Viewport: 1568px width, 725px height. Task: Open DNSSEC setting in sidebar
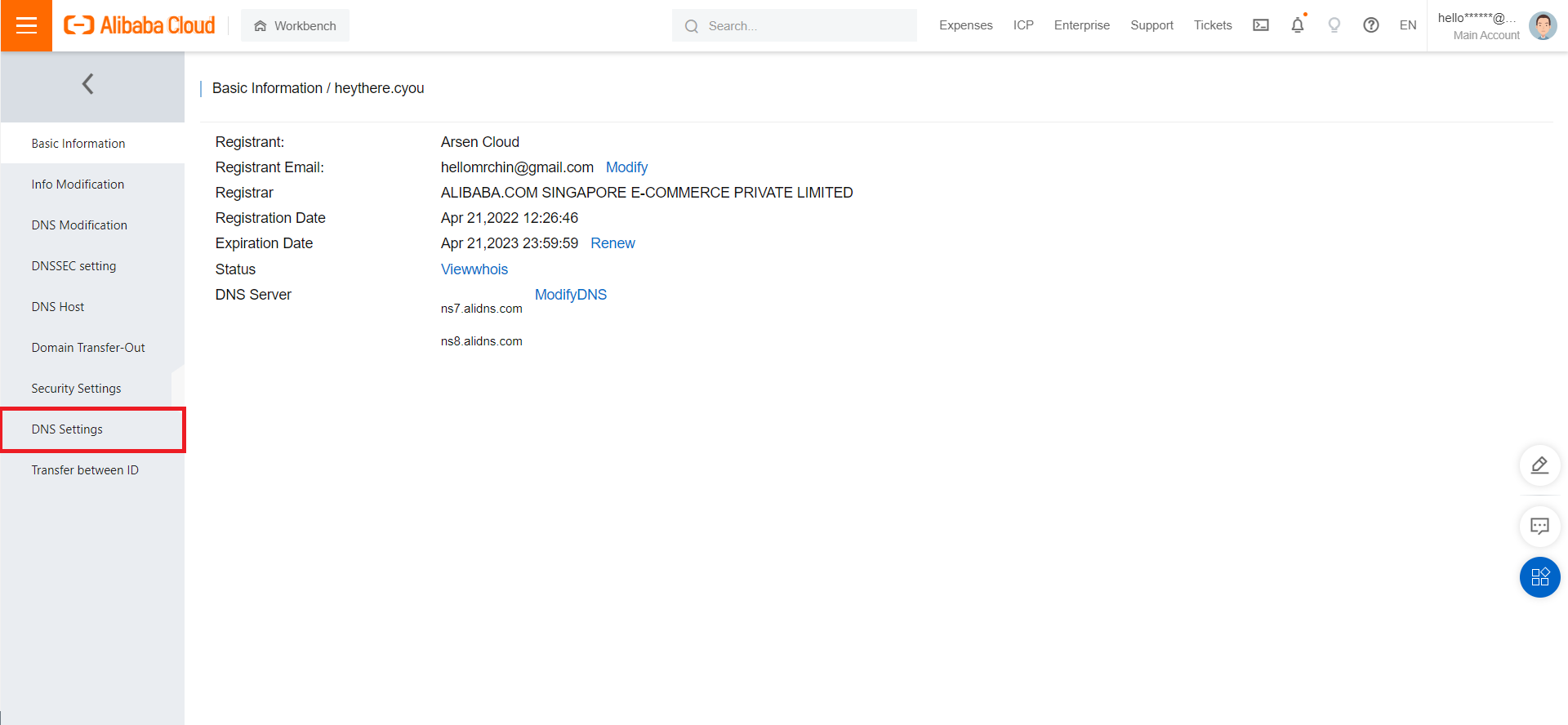pos(92,265)
